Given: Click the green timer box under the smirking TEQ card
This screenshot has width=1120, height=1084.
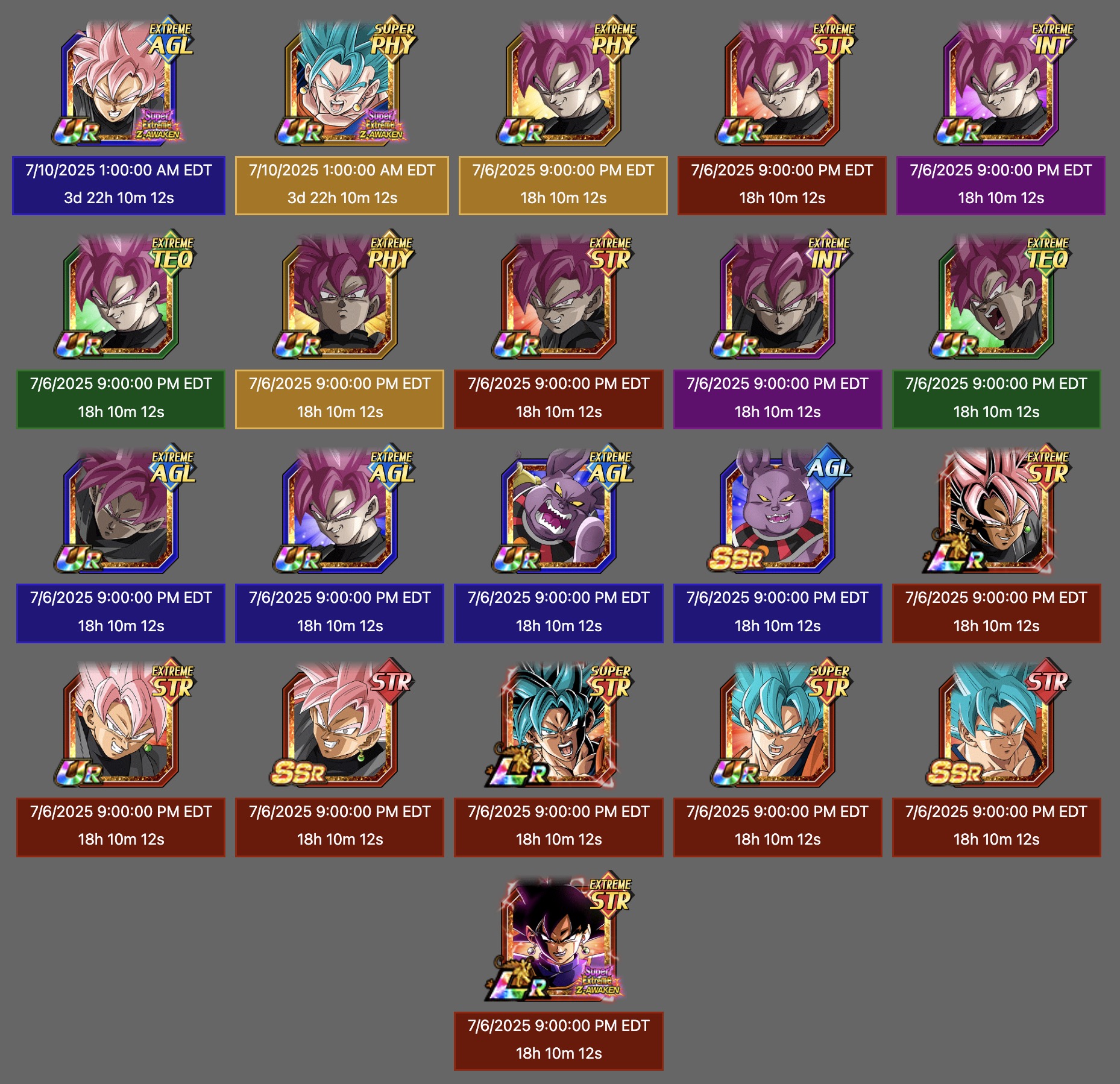Looking at the screenshot, I should coord(121,399).
